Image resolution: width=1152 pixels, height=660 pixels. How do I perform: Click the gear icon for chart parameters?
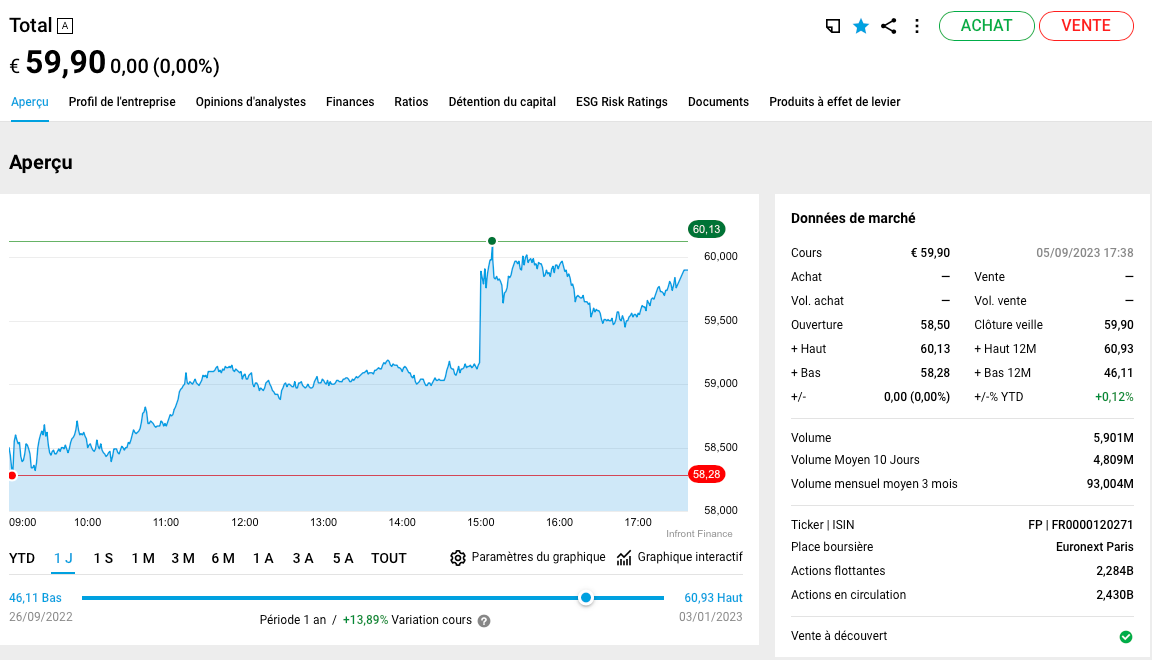click(458, 558)
